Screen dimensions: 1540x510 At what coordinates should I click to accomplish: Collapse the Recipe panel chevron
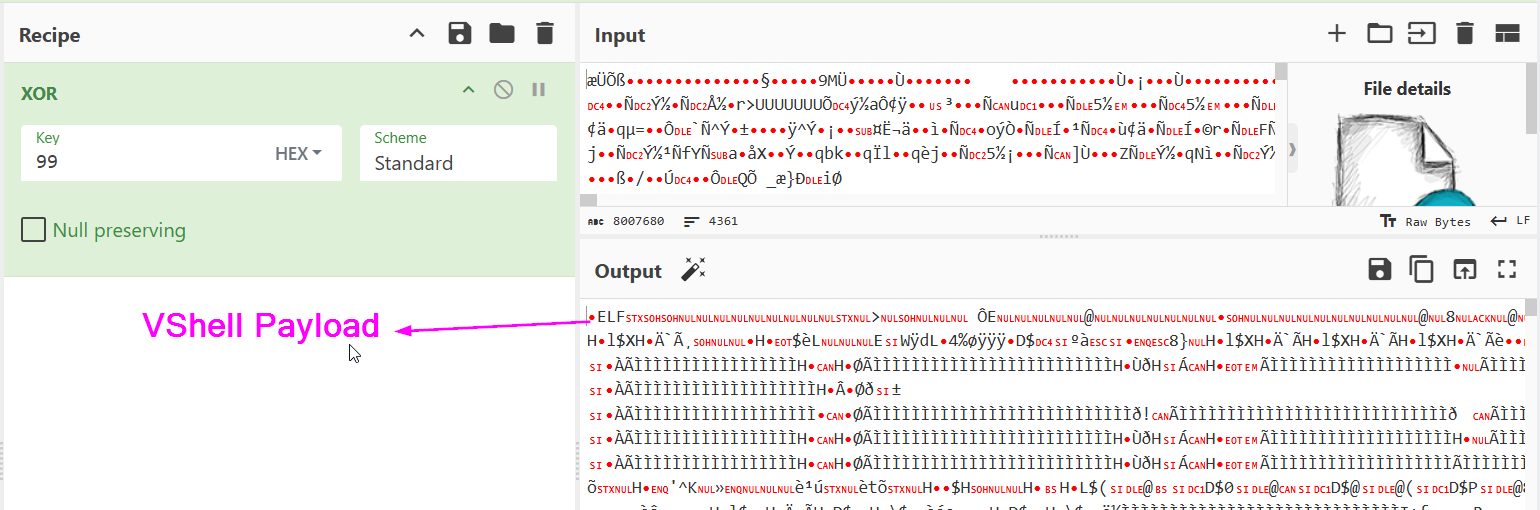click(417, 34)
